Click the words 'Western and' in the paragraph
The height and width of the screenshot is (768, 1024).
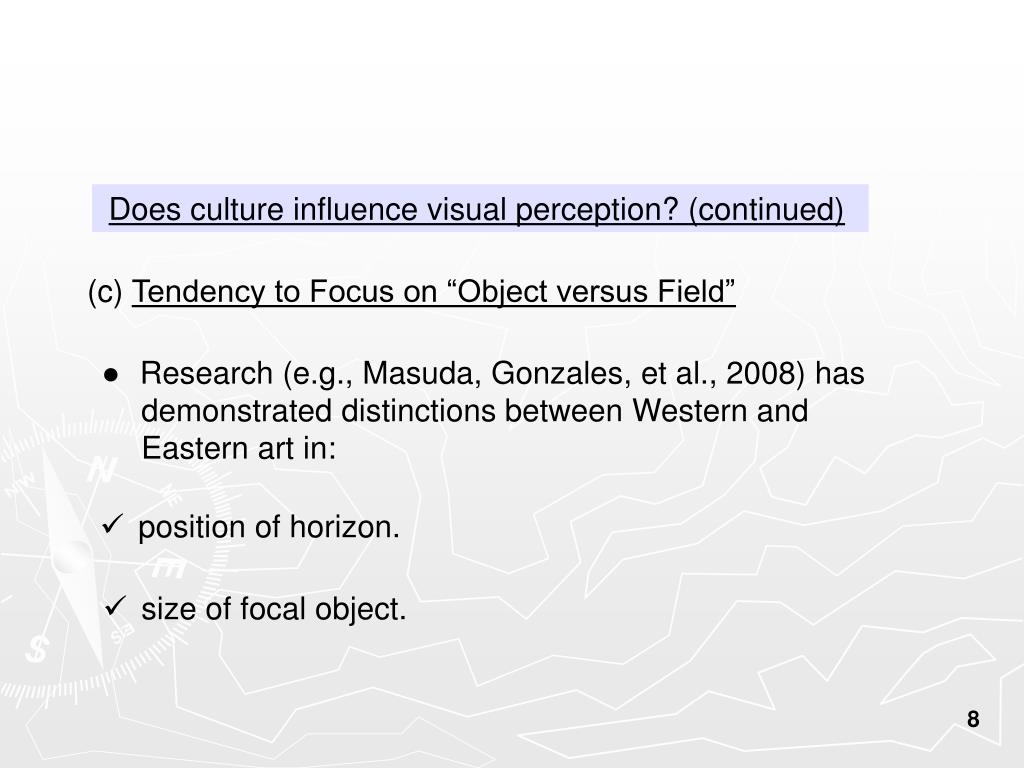point(720,411)
